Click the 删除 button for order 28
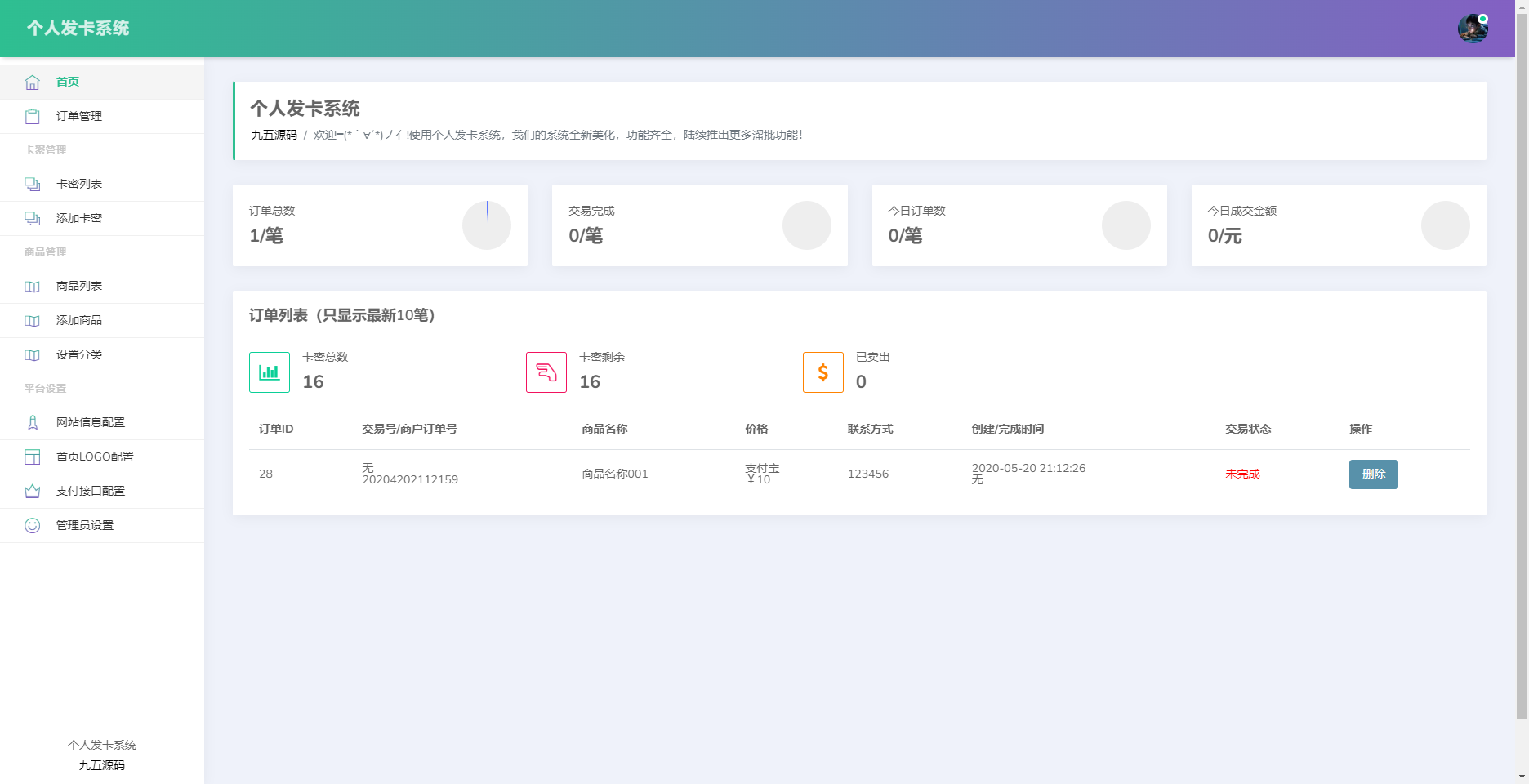This screenshot has height=784, width=1529. (x=1373, y=474)
